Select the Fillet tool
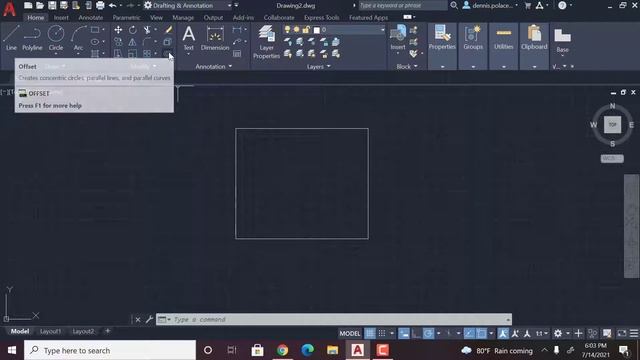 (147, 42)
